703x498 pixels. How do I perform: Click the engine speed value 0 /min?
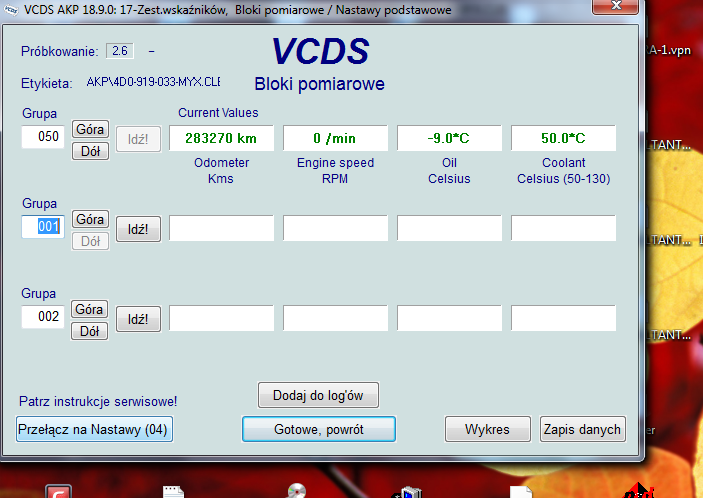[335, 138]
